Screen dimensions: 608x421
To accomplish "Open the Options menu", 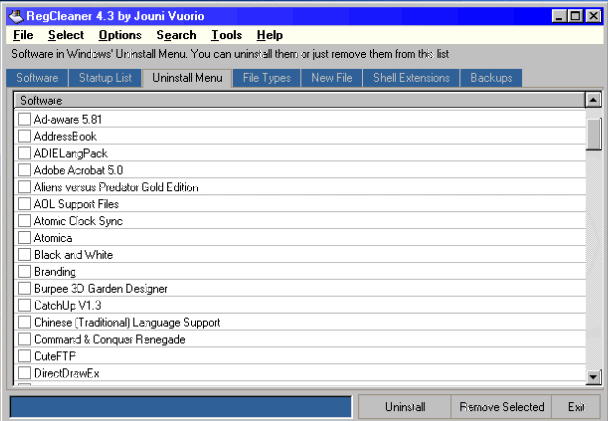I will click(120, 35).
